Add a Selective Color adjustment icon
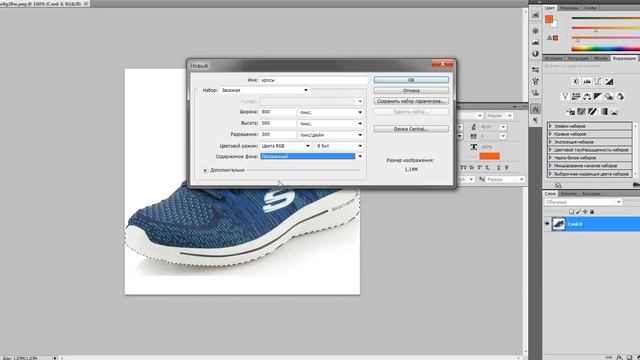 [x=614, y=111]
